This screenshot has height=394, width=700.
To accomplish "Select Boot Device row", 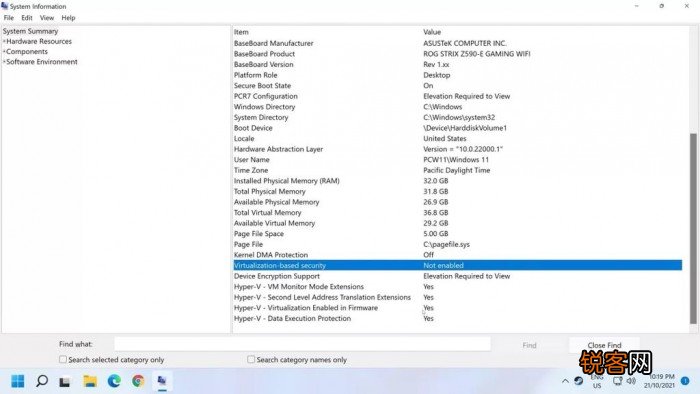I will (458, 128).
